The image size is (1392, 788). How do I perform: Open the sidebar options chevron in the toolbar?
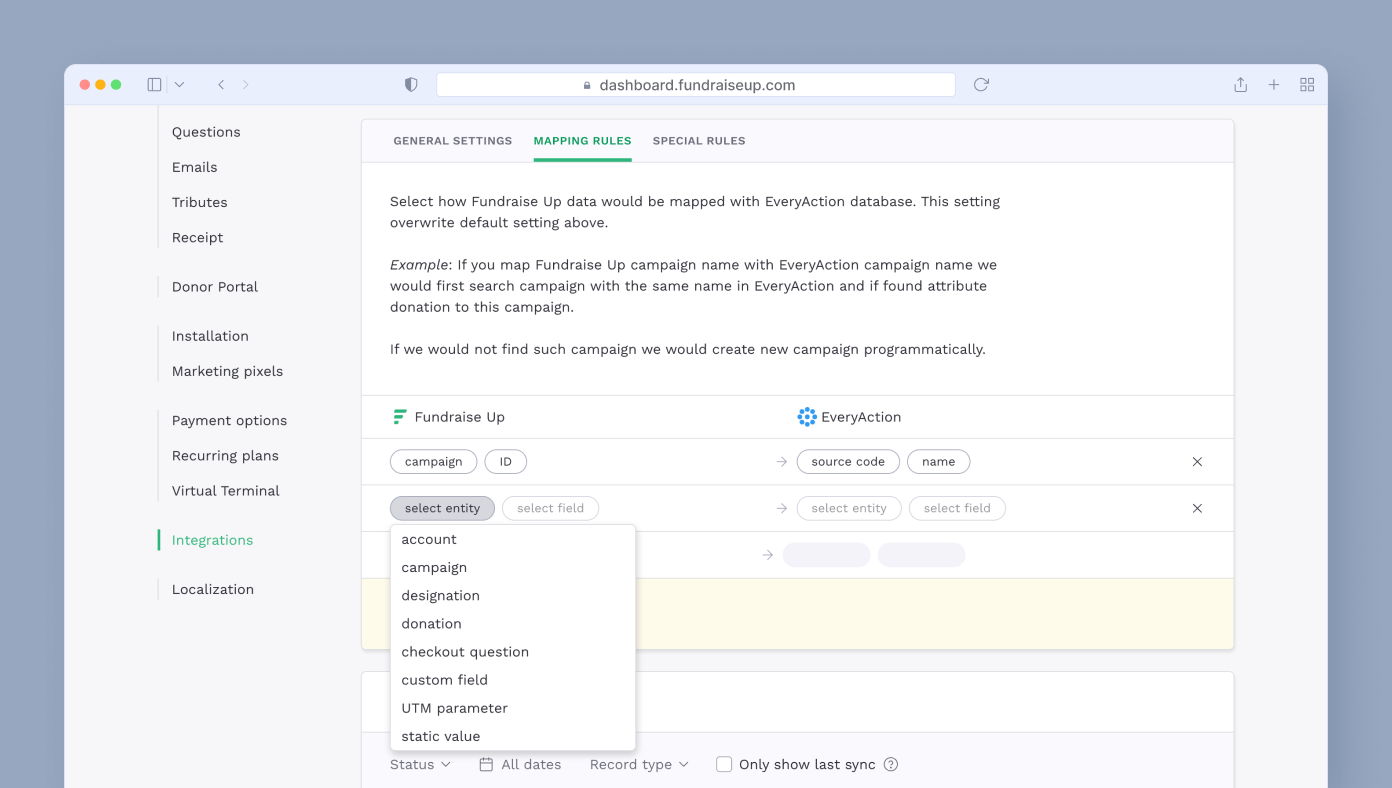pyautogui.click(x=179, y=85)
